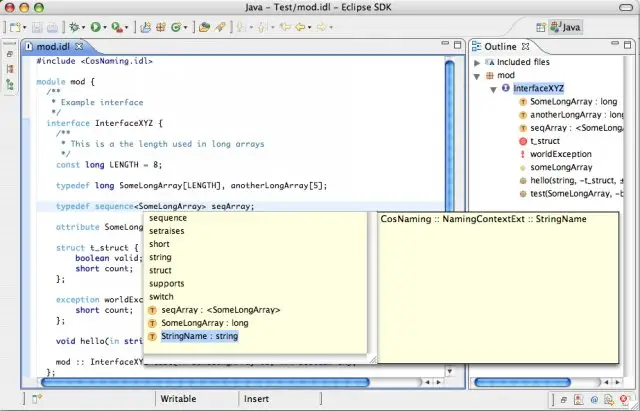Choose 'switch' from the completion list
The height and width of the screenshot is (411, 640).
click(x=161, y=297)
